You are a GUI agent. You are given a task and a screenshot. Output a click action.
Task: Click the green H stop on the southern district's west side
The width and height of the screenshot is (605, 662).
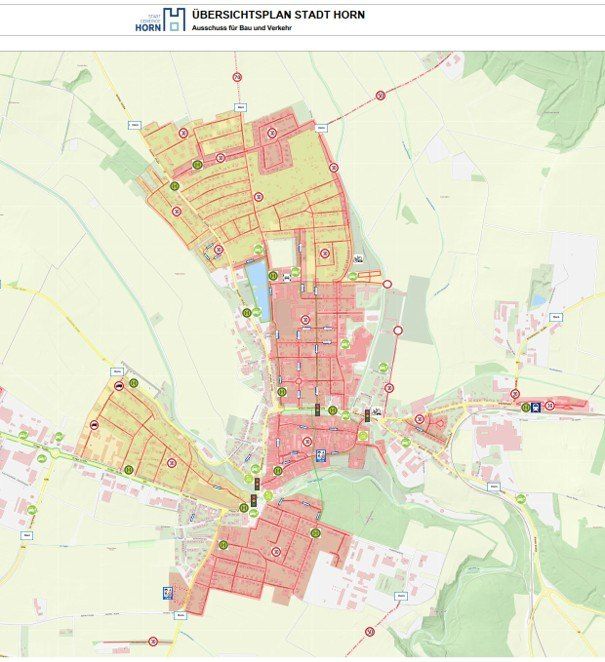click(x=223, y=545)
